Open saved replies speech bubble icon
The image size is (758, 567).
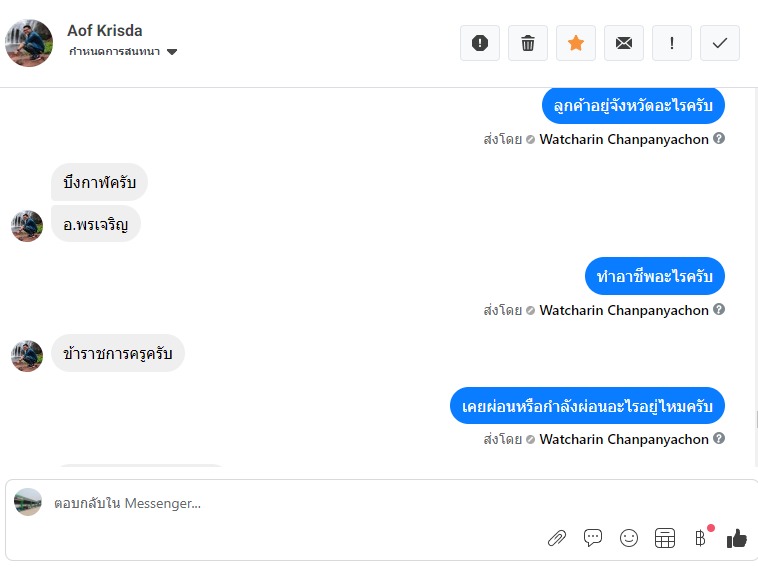(593, 538)
